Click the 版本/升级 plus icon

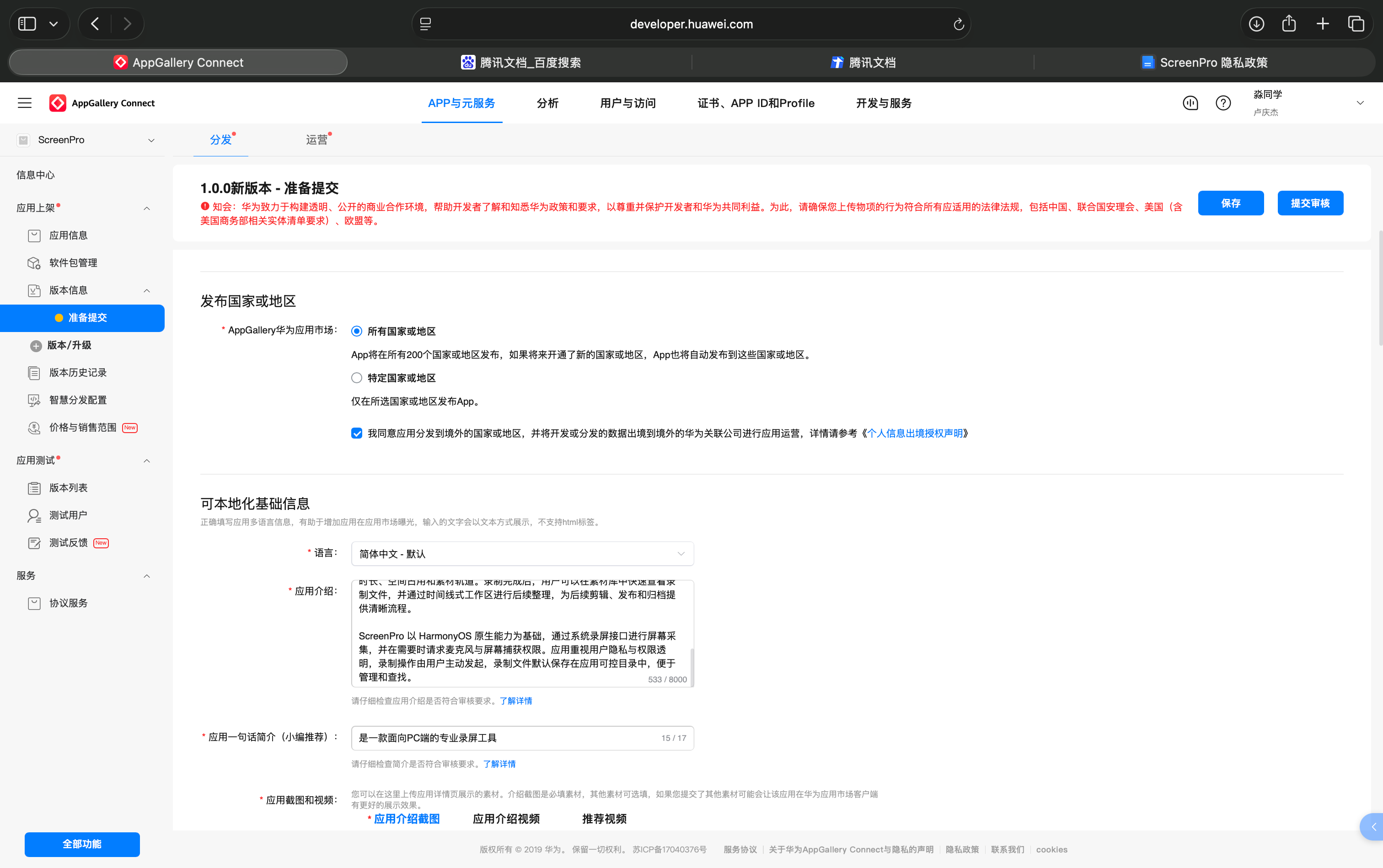pyautogui.click(x=36, y=346)
